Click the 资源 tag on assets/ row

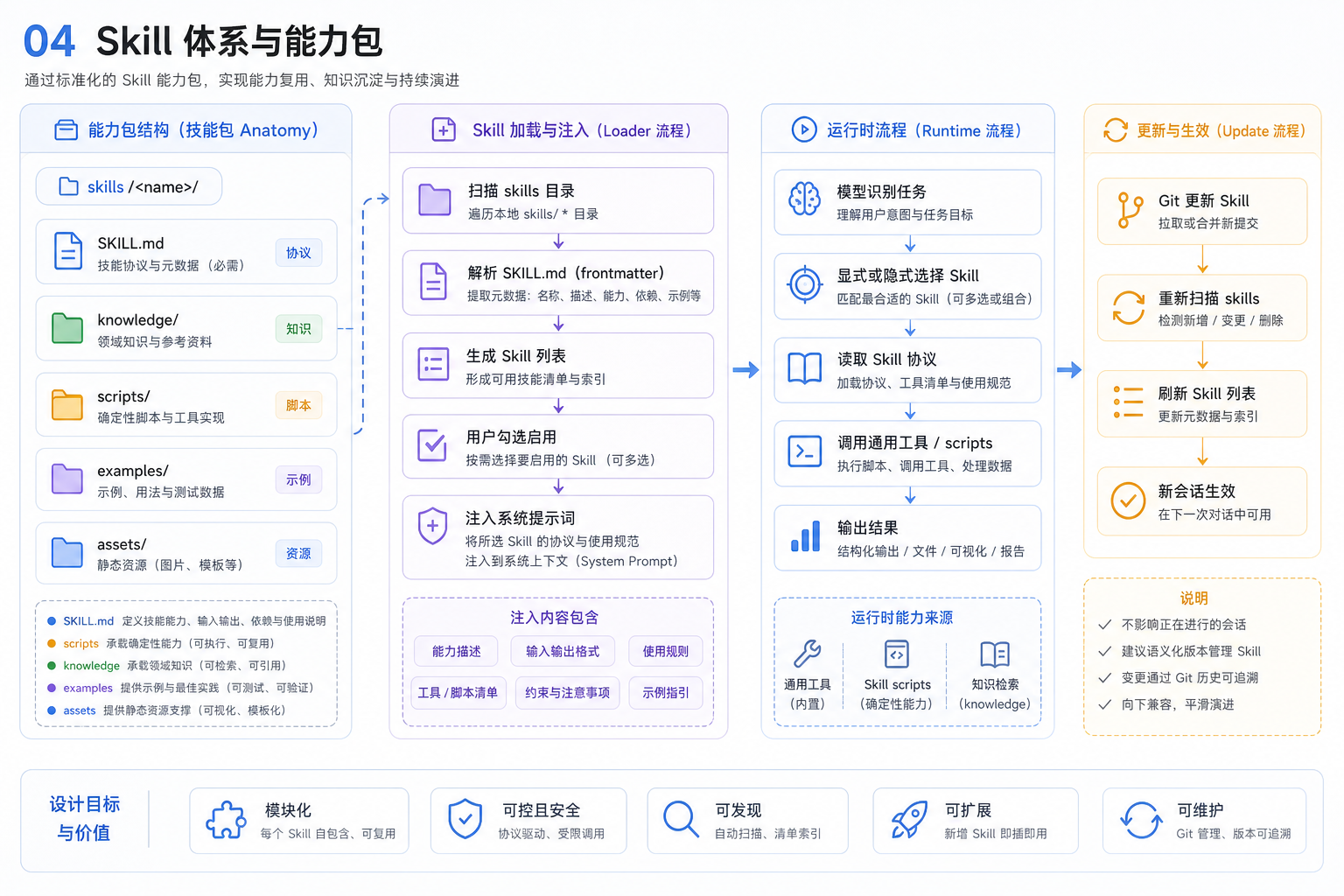298,553
